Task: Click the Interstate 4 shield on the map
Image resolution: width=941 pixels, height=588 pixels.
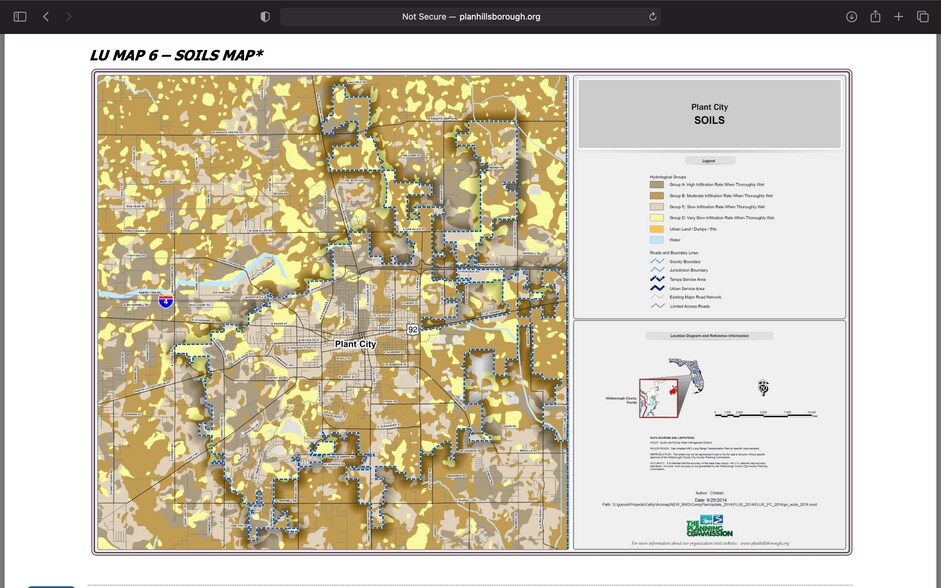Action: pos(166,300)
